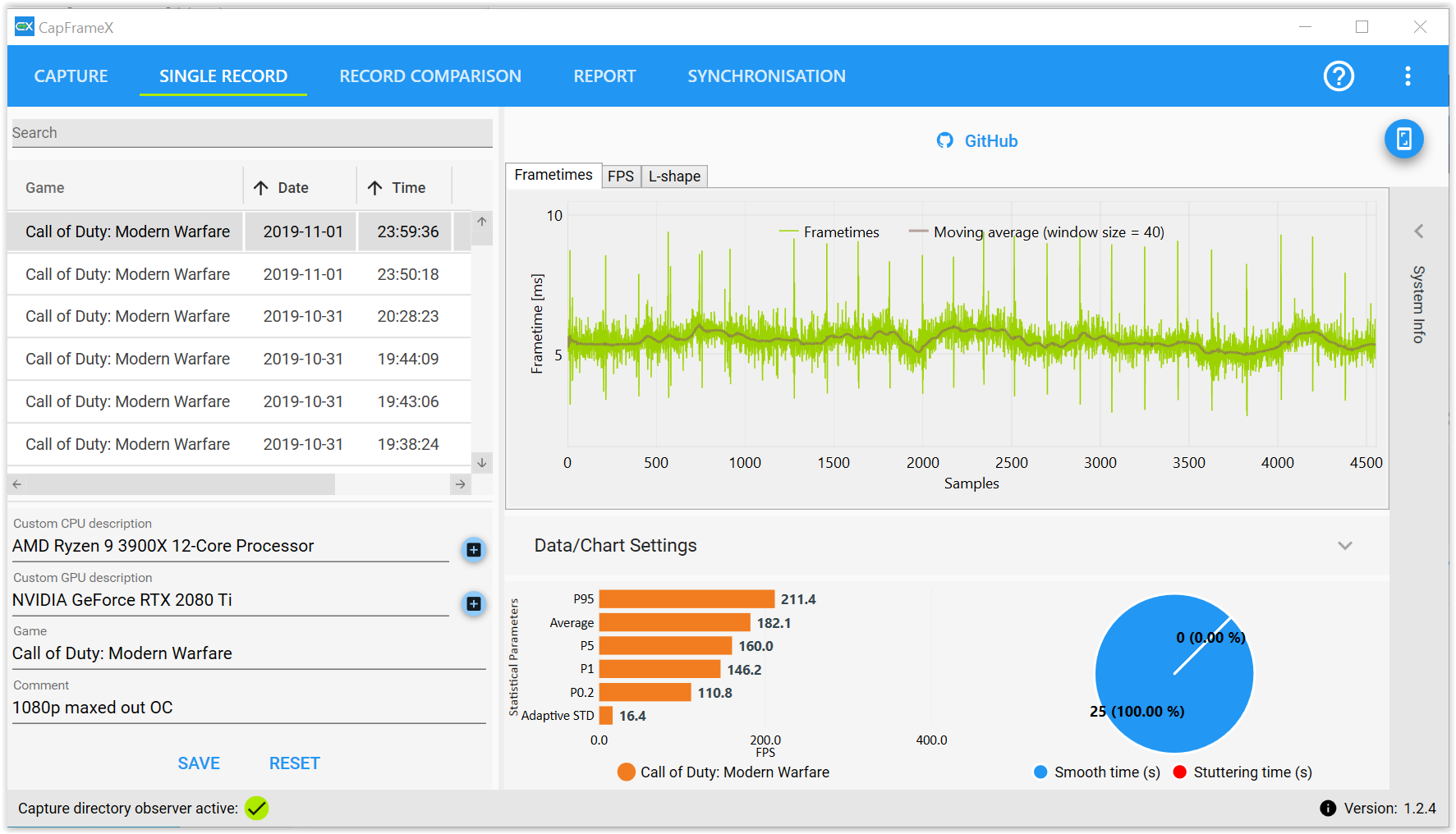
Task: Sort records by Time arrow
Action: tap(375, 187)
